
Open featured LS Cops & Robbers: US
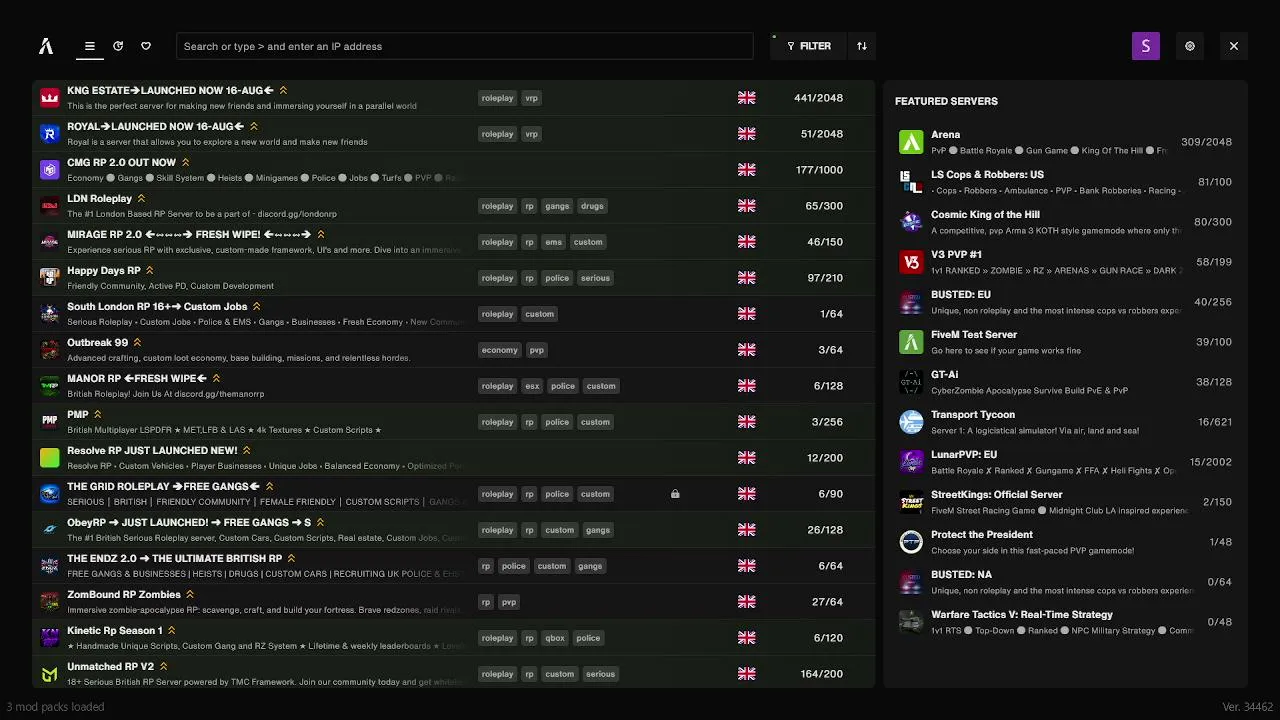[1065, 182]
